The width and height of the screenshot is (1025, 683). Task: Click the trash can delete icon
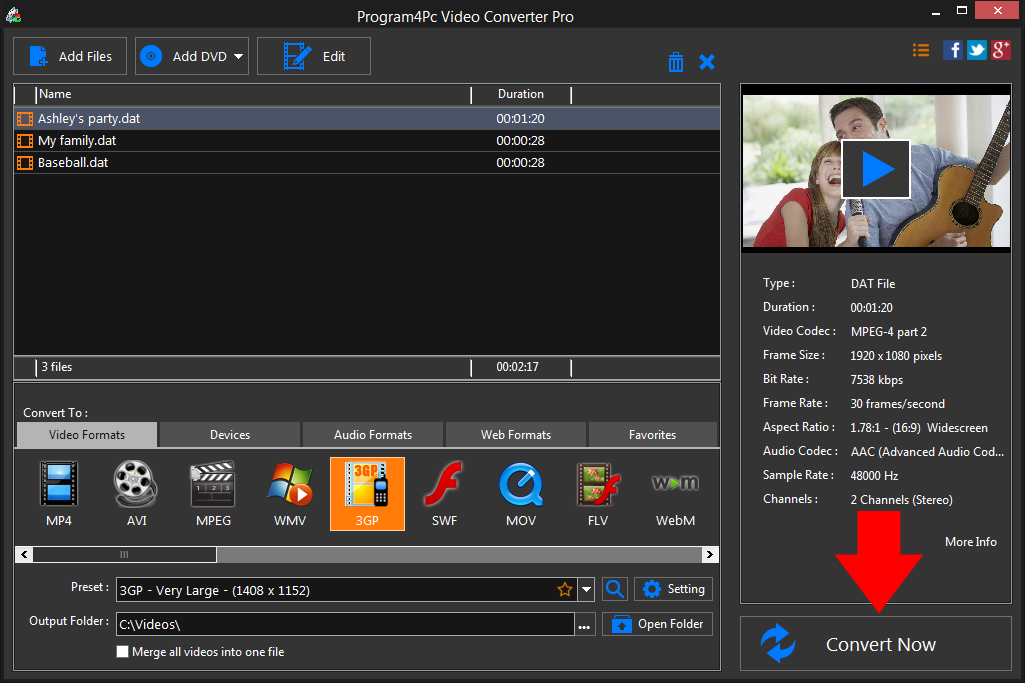[x=676, y=62]
